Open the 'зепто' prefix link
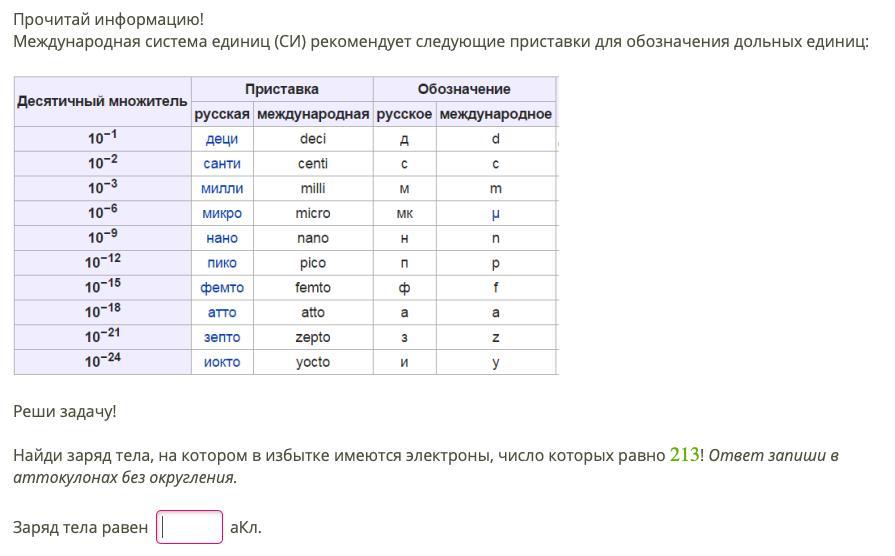 [x=221, y=337]
